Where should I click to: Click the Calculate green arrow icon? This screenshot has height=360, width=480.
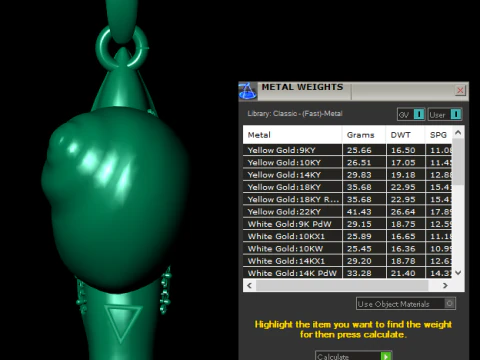(386, 356)
